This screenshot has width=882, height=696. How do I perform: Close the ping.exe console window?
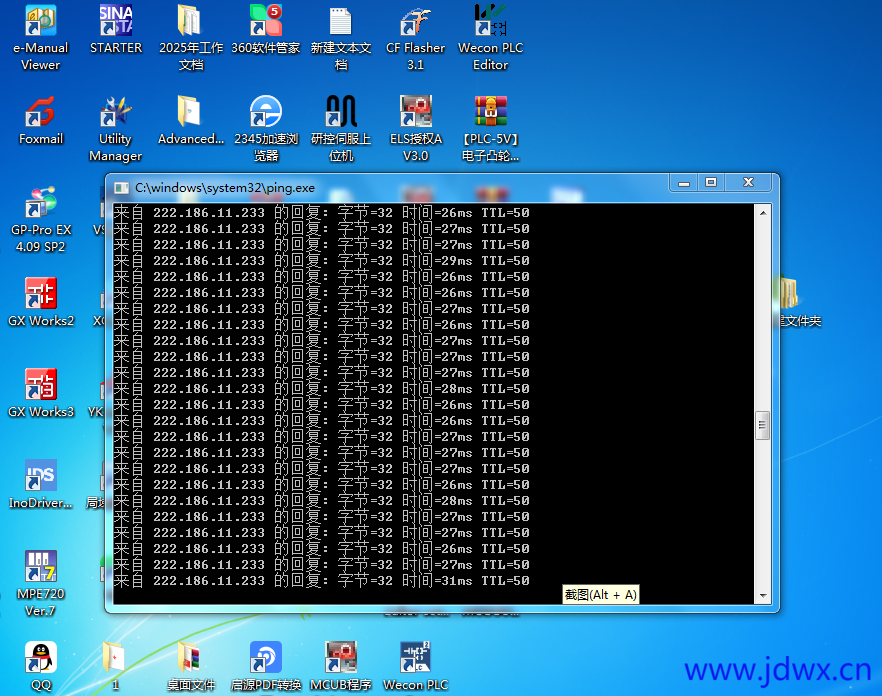748,182
